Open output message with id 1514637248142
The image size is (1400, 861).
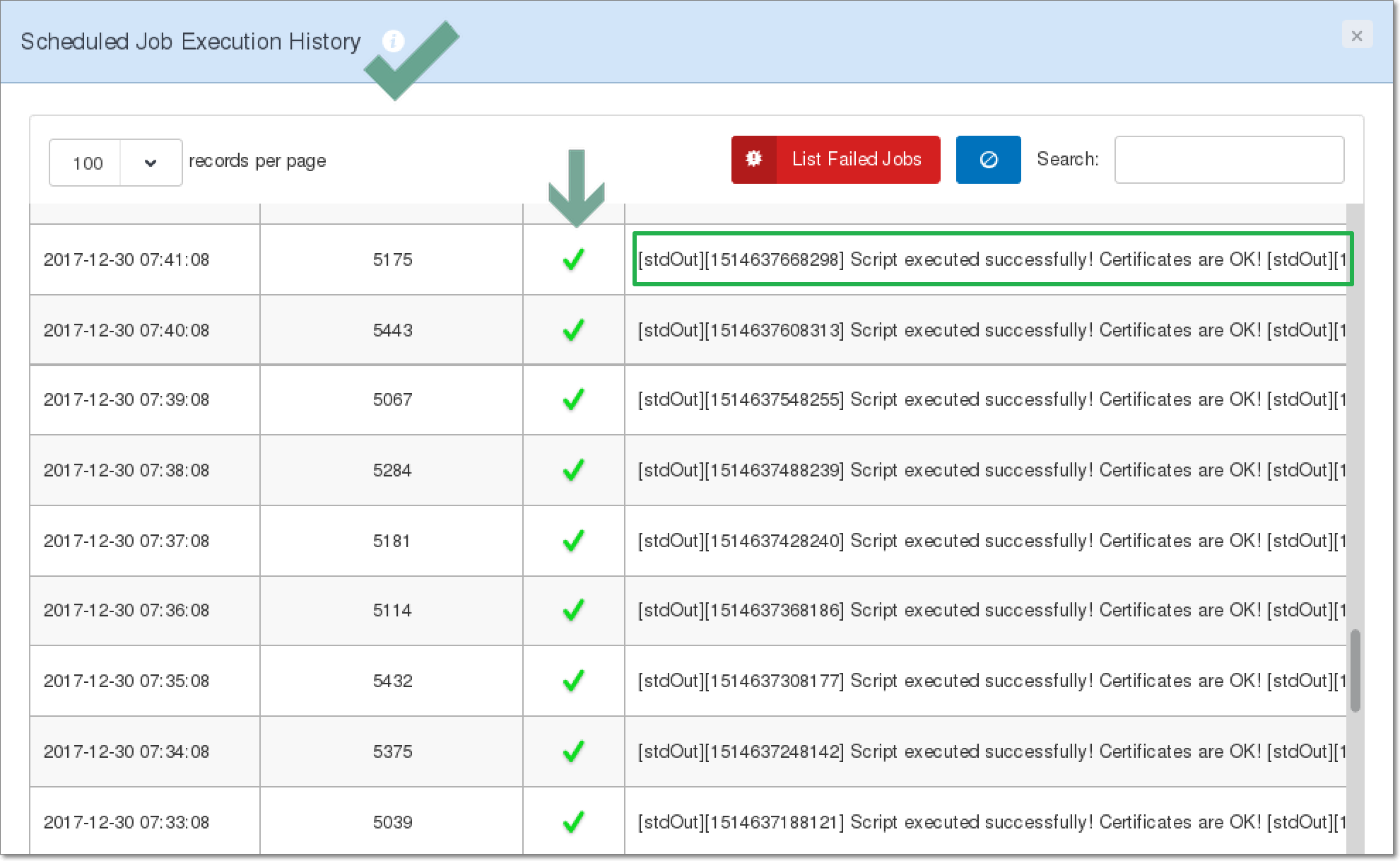[992, 751]
